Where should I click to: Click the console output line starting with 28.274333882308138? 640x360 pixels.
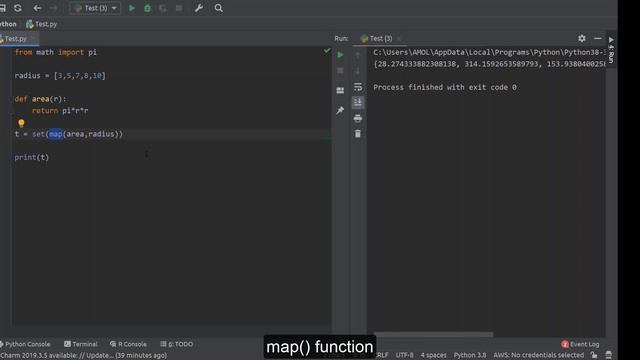click(x=489, y=64)
